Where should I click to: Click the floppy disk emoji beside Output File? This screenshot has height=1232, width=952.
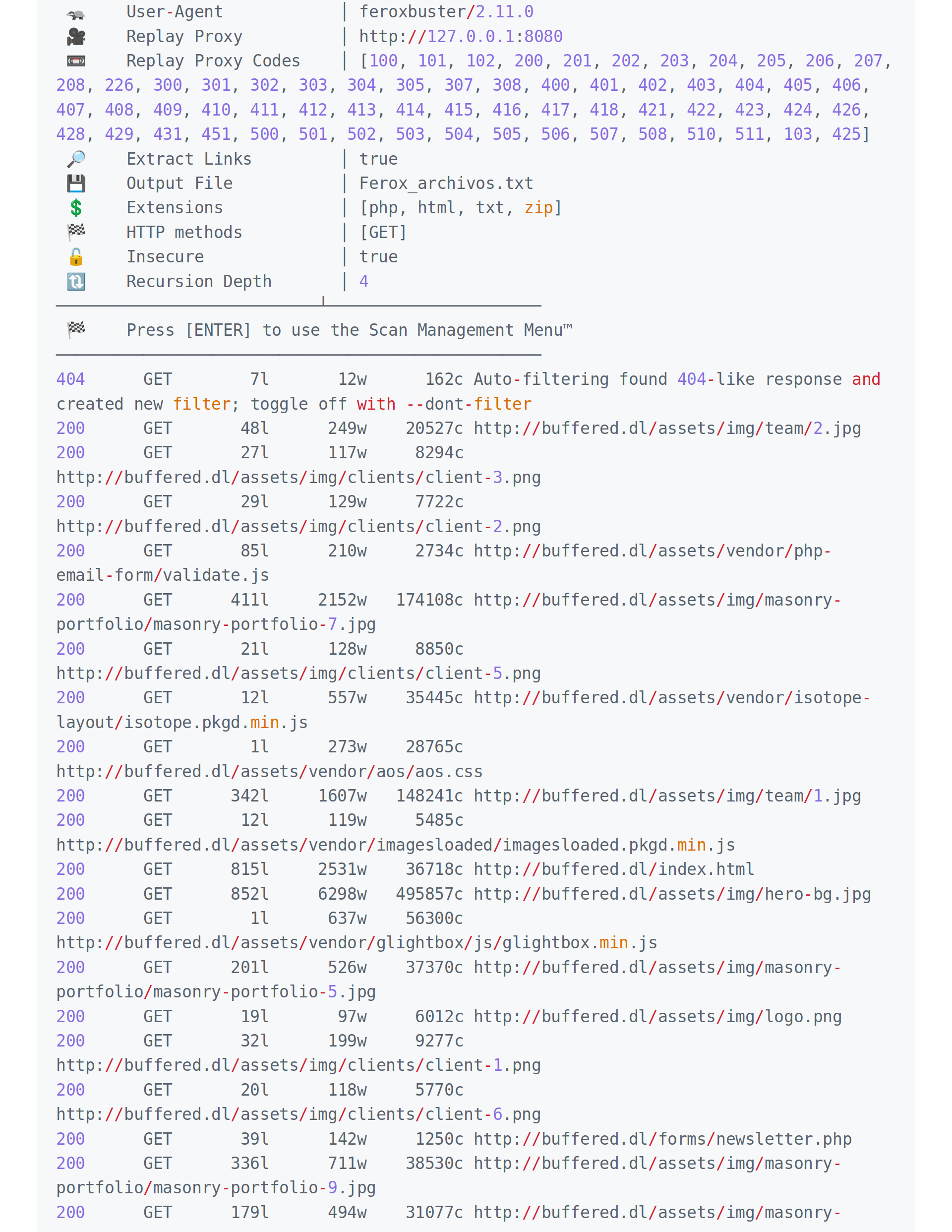pos(75,184)
